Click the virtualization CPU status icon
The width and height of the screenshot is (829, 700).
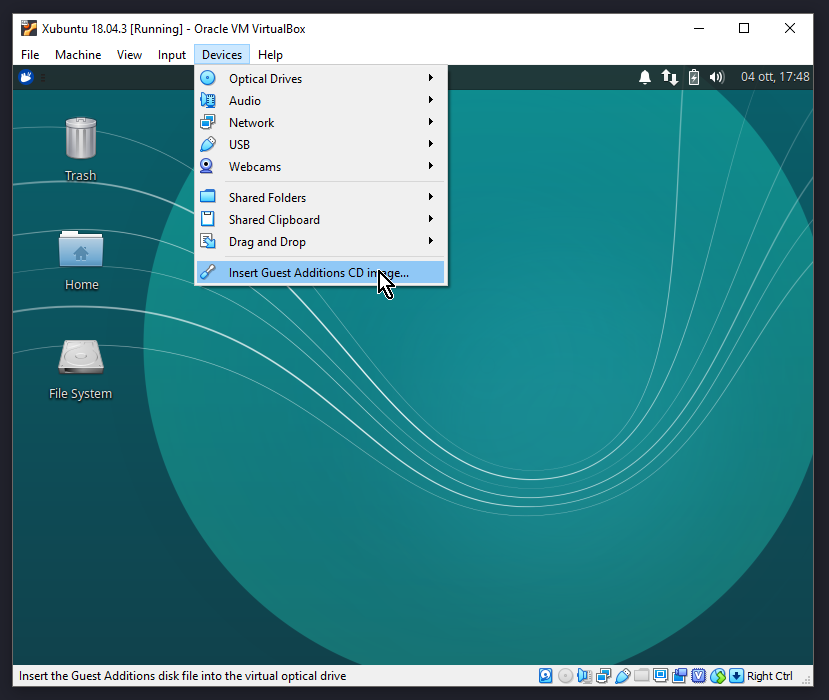(x=698, y=676)
